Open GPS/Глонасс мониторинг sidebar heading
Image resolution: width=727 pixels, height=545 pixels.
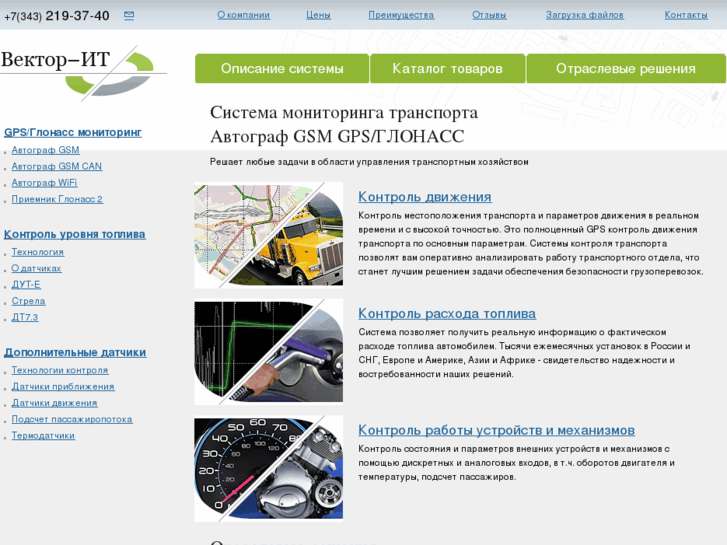(x=73, y=133)
